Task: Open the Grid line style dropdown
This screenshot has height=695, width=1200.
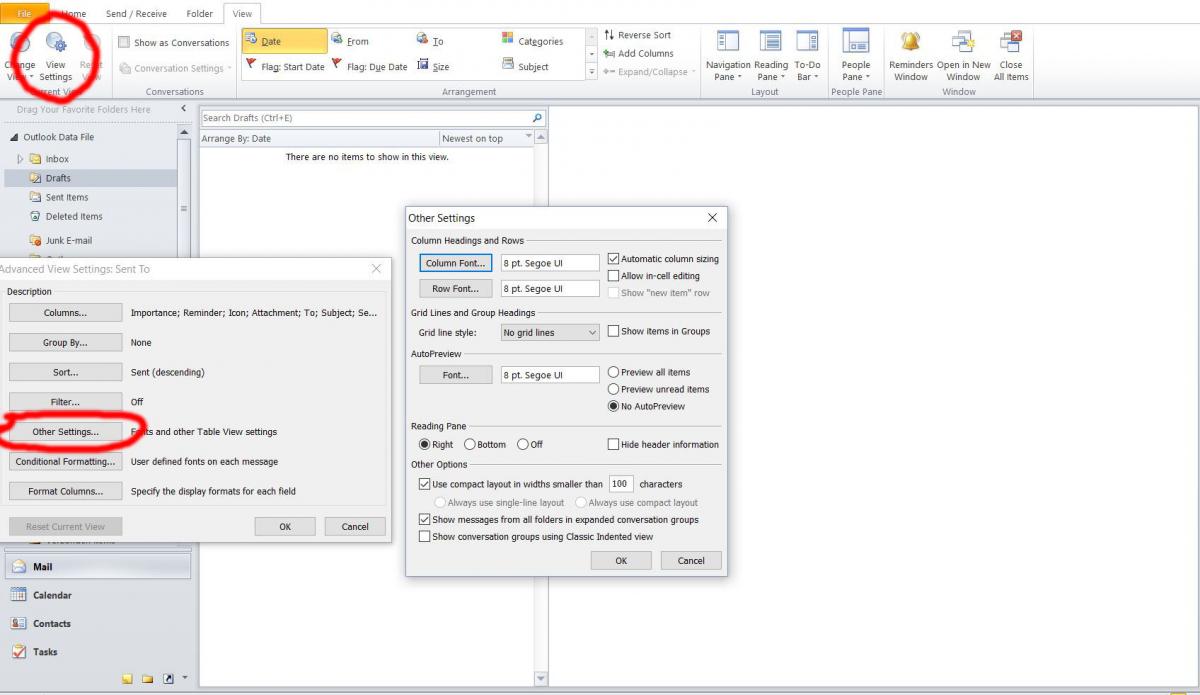Action: click(x=550, y=332)
